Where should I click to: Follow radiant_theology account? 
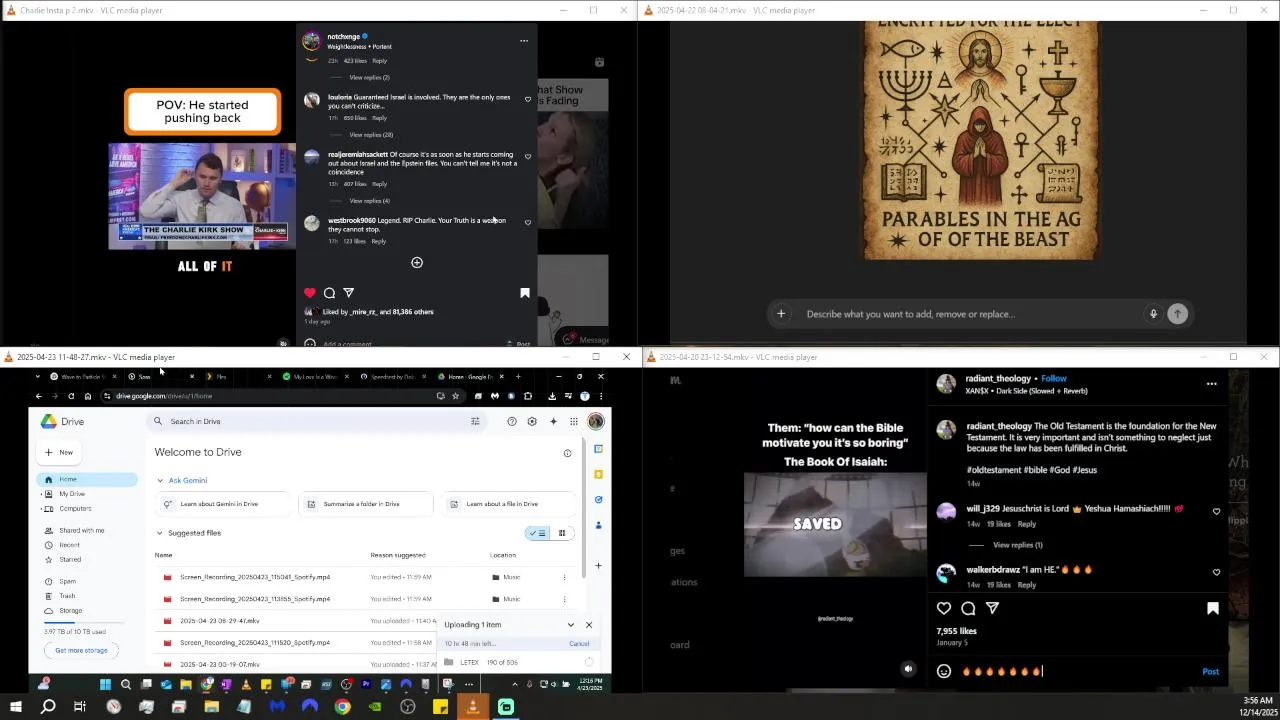coord(1054,379)
